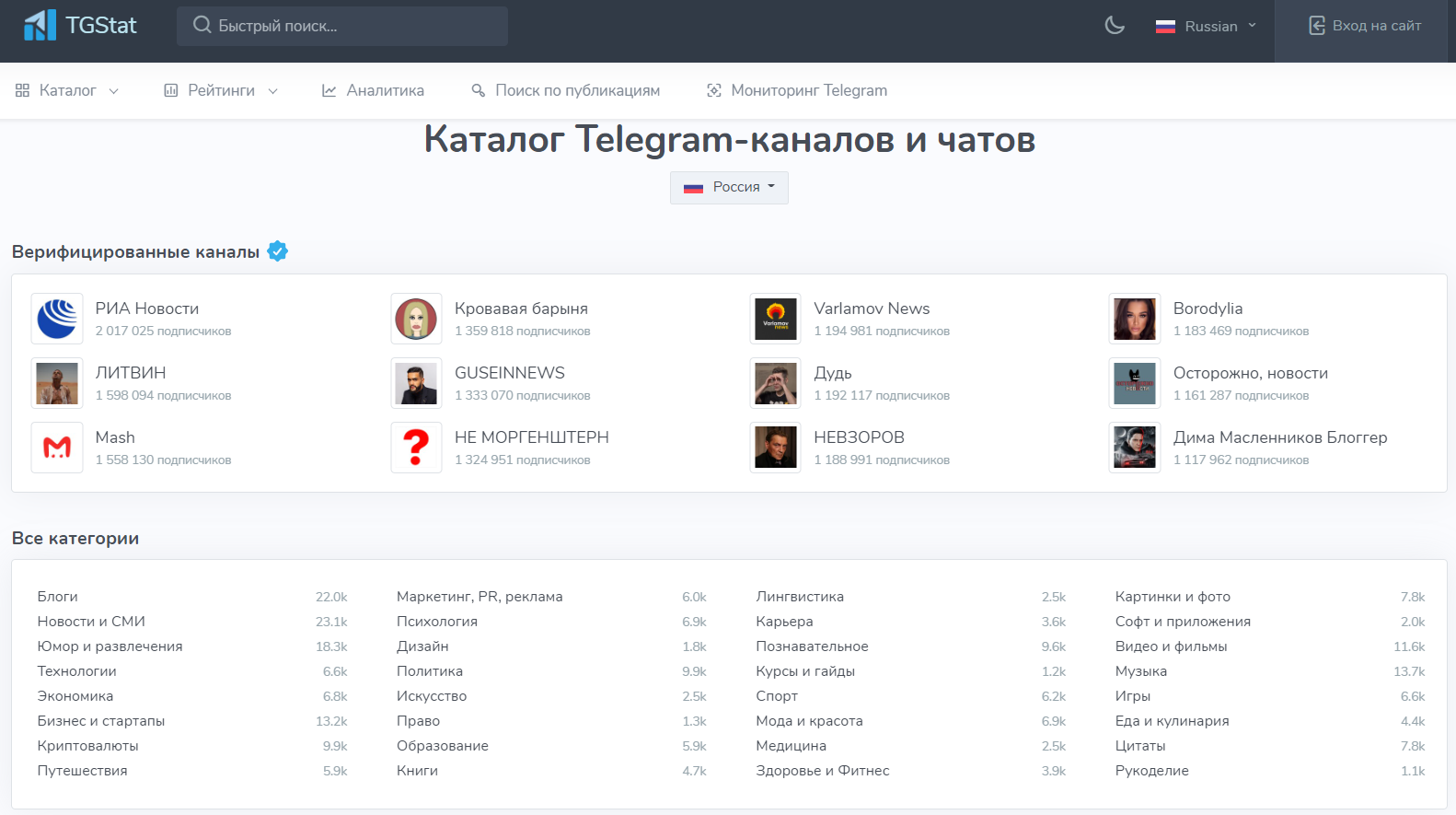Select the Еда и кулинария category
The width and height of the screenshot is (1456, 815).
(x=1173, y=721)
